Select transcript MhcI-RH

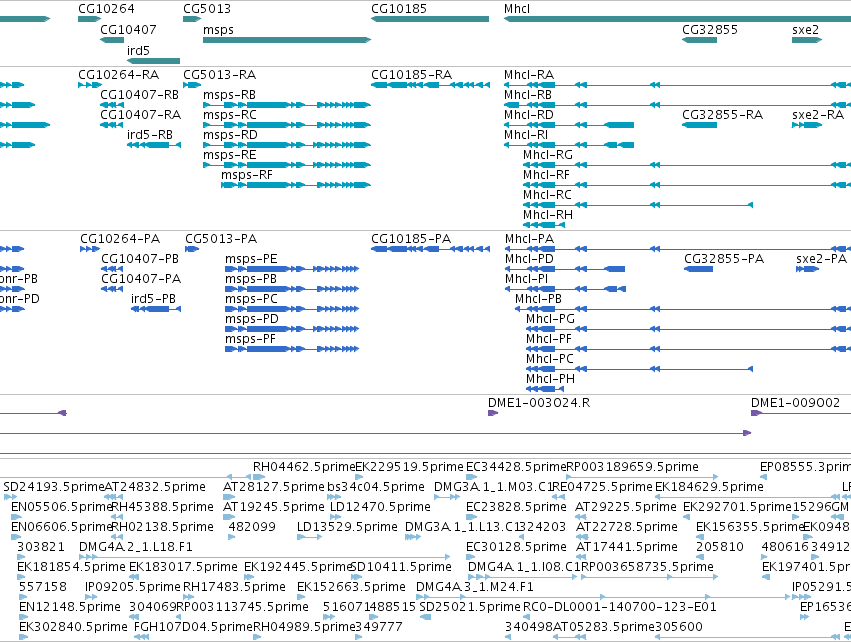[544, 225]
